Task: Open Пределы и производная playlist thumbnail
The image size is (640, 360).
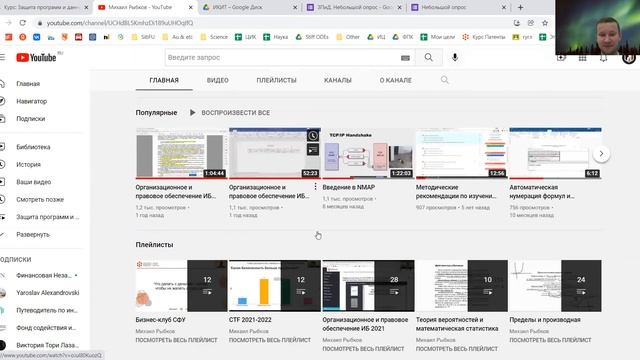Action: click(555, 286)
